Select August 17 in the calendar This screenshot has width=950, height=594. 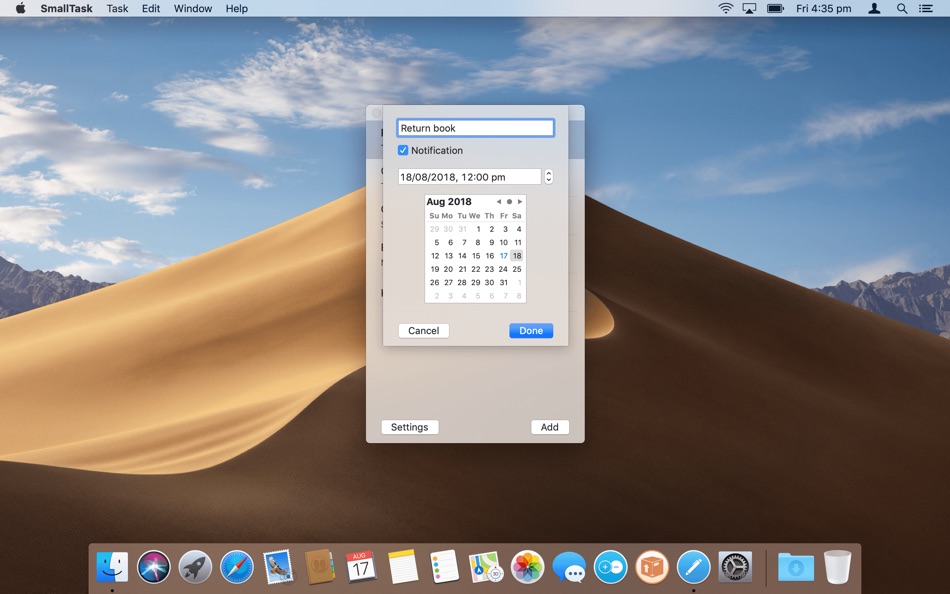coord(503,256)
